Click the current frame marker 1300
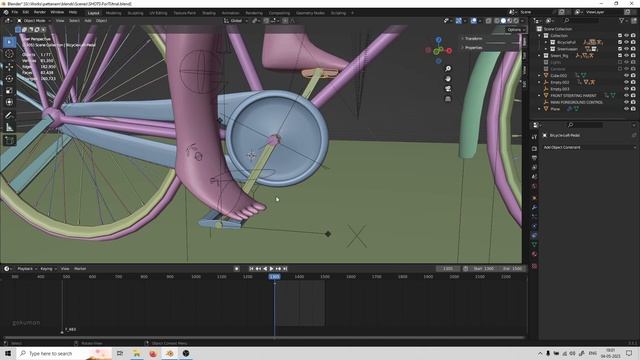 tap(274, 277)
